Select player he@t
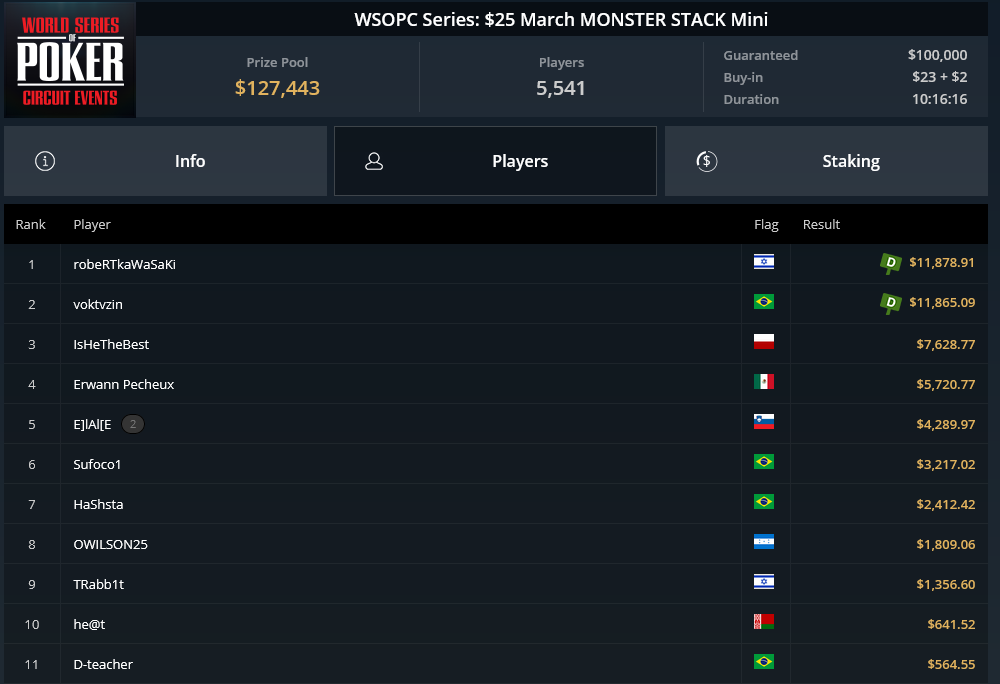The image size is (1000, 684). 89,625
